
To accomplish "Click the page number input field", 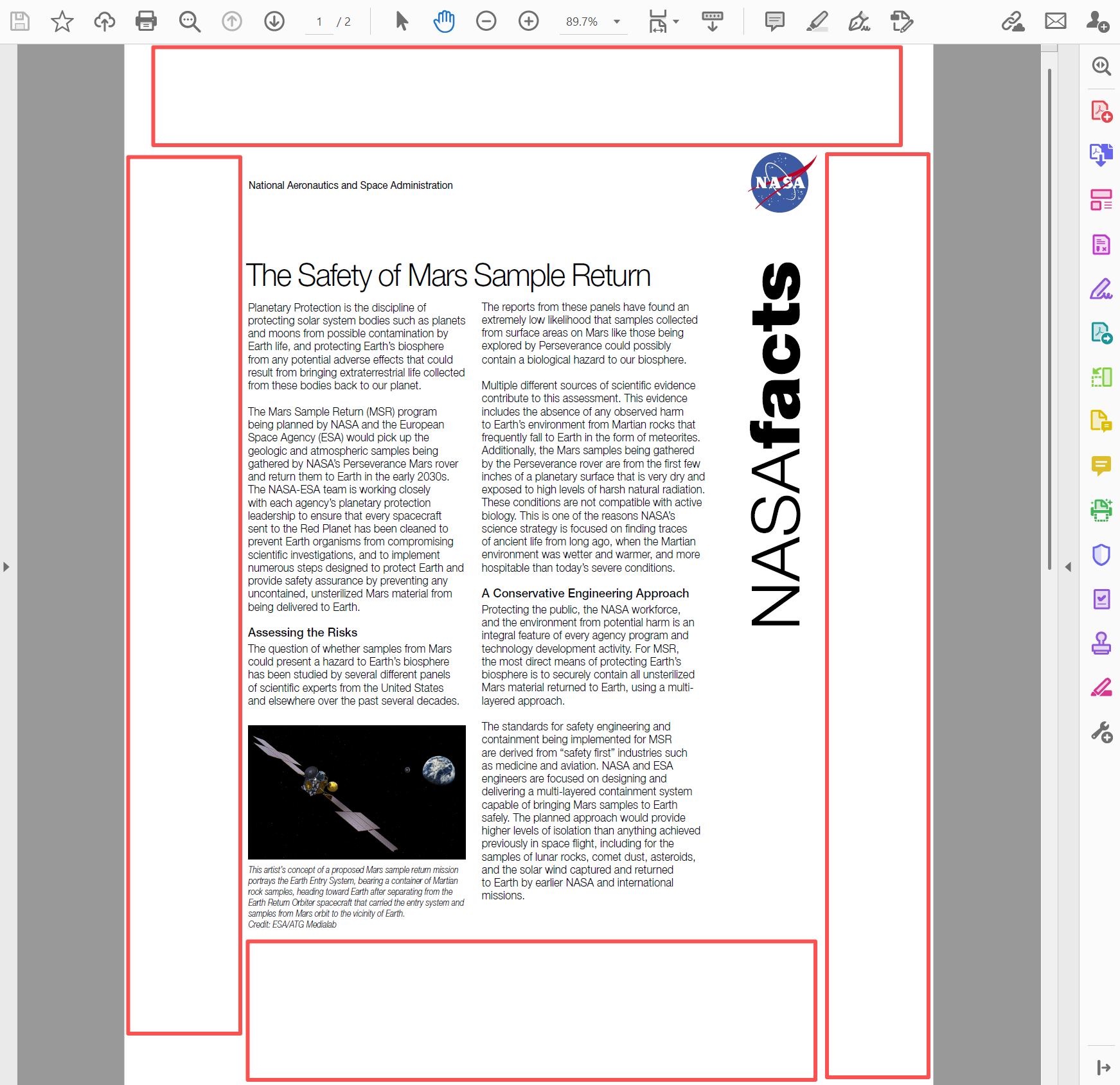I will click(x=319, y=22).
